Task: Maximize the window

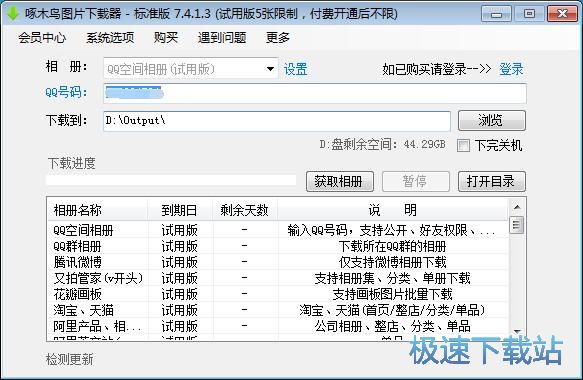Action: [x=529, y=14]
